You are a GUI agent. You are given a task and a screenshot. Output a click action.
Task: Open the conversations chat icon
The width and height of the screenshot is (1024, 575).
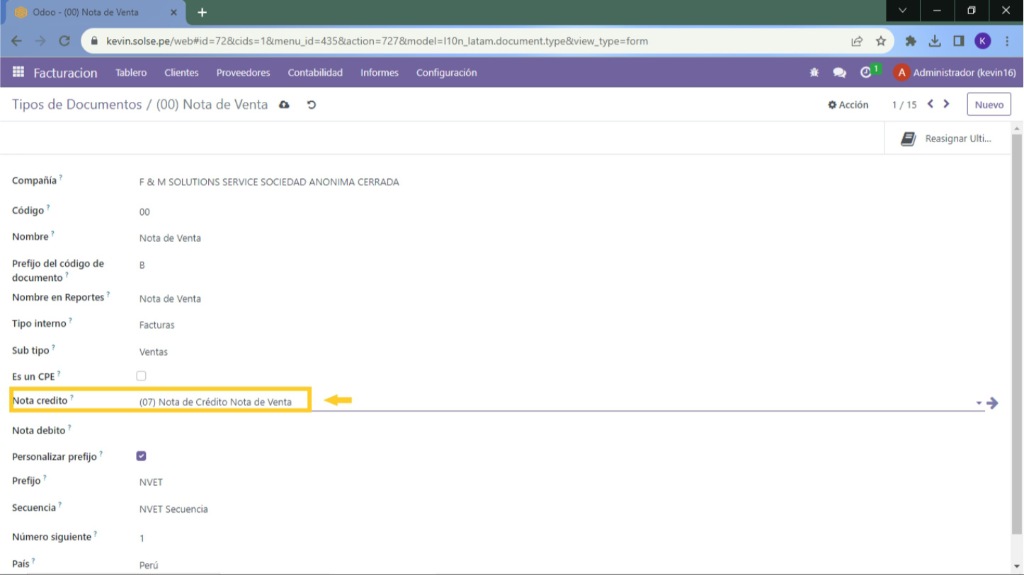[x=839, y=73]
